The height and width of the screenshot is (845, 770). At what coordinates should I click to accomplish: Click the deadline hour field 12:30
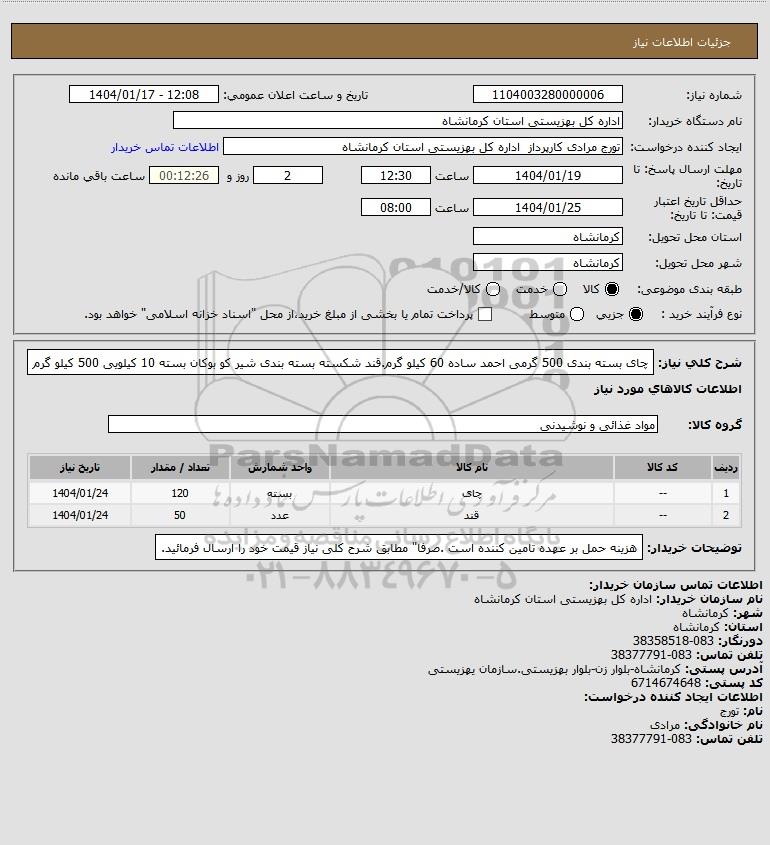coord(396,175)
